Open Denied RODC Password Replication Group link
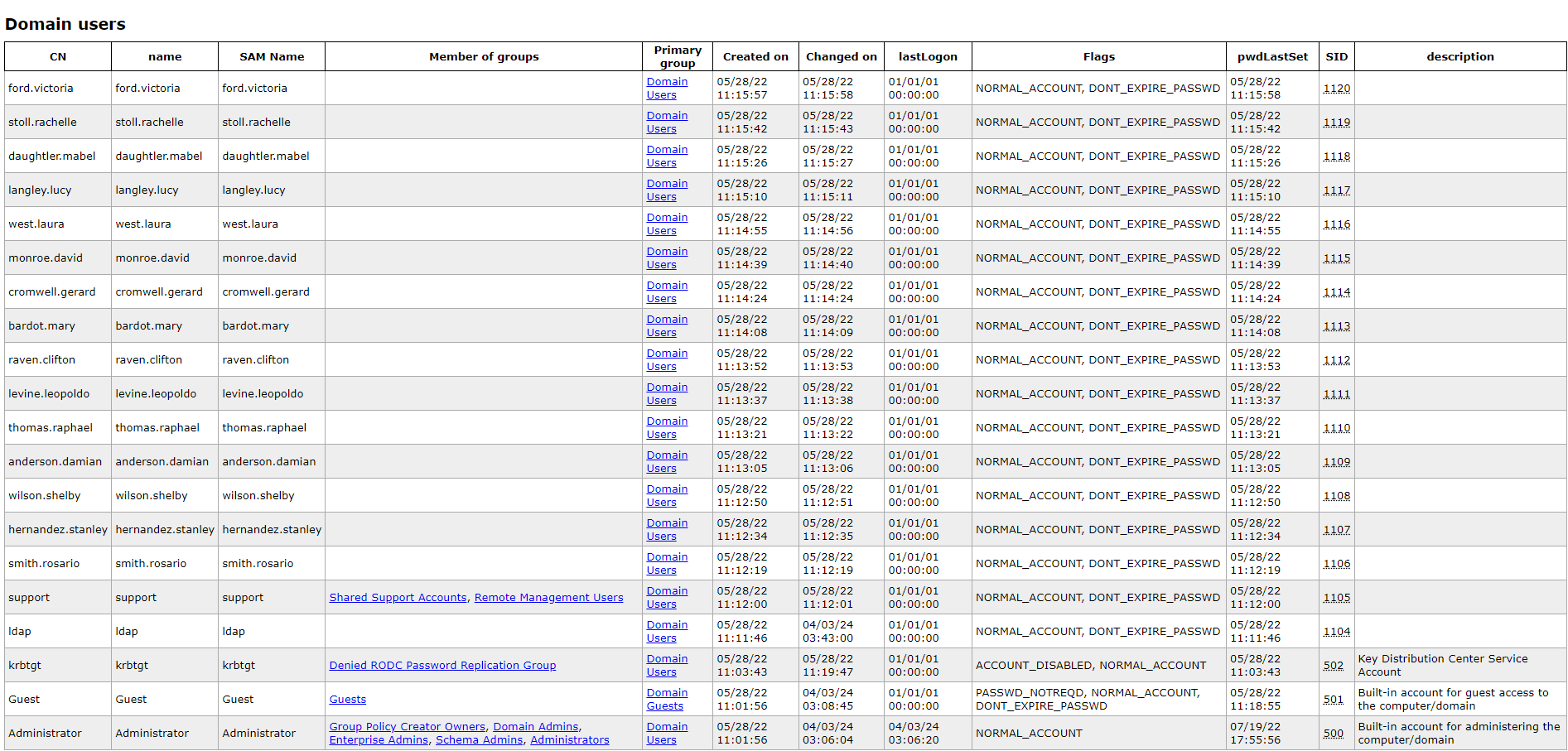The width and height of the screenshot is (1568, 751). click(x=442, y=666)
